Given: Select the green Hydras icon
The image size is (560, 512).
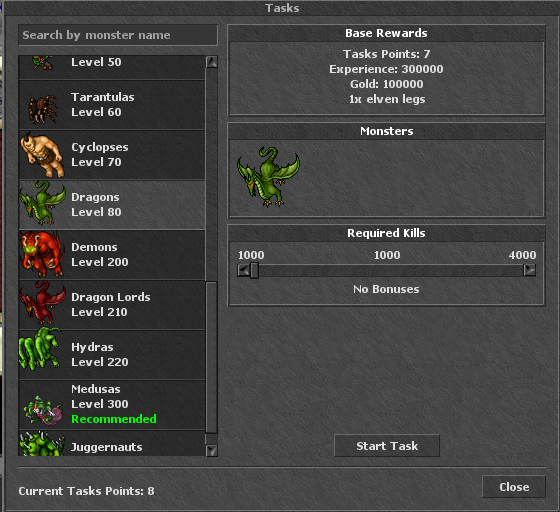Looking at the screenshot, I should pyautogui.click(x=39, y=348).
